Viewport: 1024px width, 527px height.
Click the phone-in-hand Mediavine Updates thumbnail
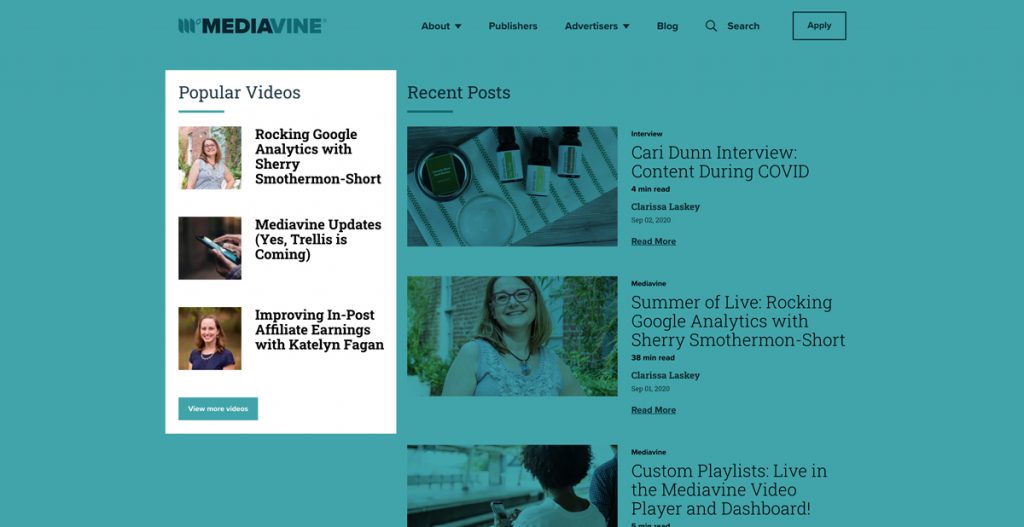click(x=210, y=248)
